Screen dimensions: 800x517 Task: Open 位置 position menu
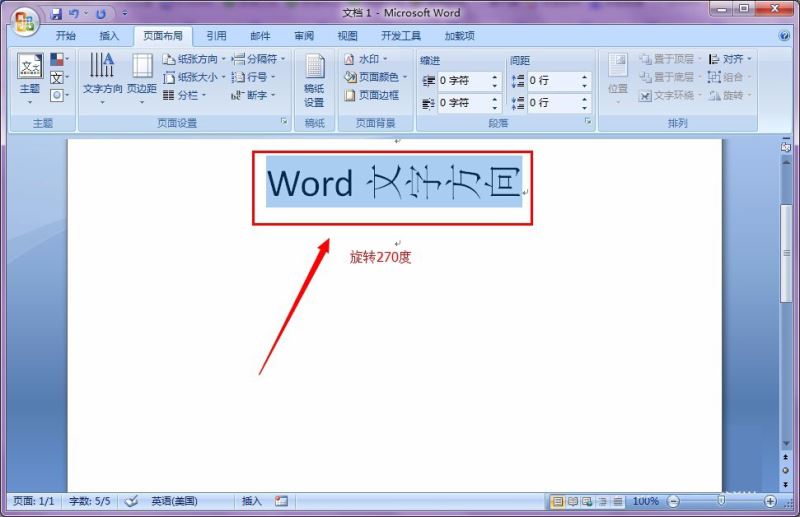pos(618,78)
